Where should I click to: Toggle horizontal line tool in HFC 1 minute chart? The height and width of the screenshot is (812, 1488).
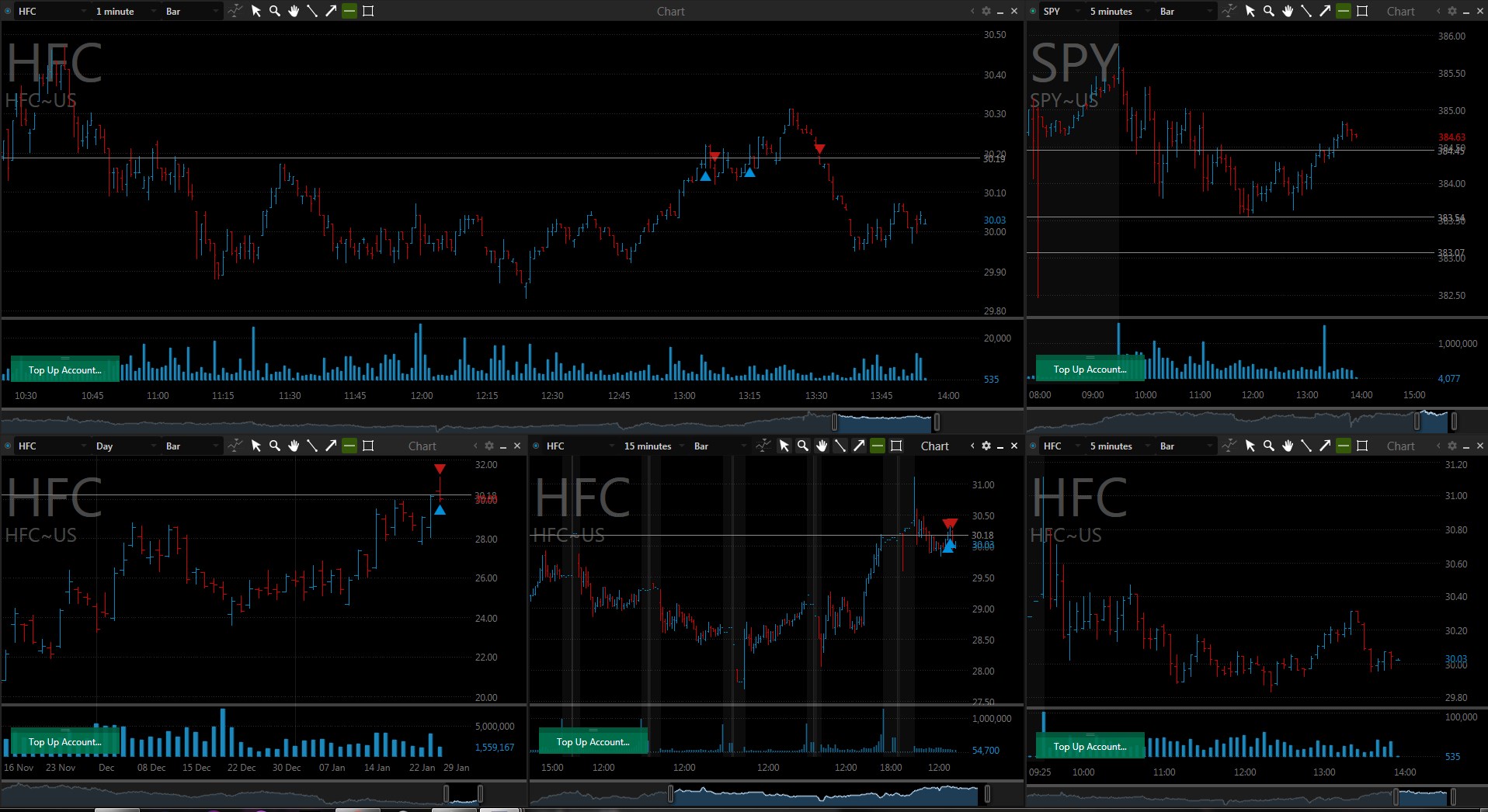349,11
